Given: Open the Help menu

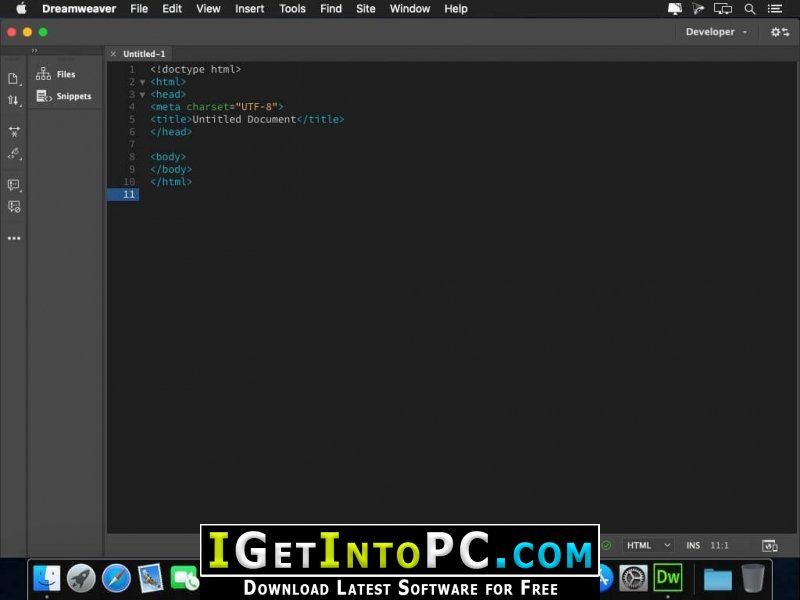Looking at the screenshot, I should [x=456, y=9].
